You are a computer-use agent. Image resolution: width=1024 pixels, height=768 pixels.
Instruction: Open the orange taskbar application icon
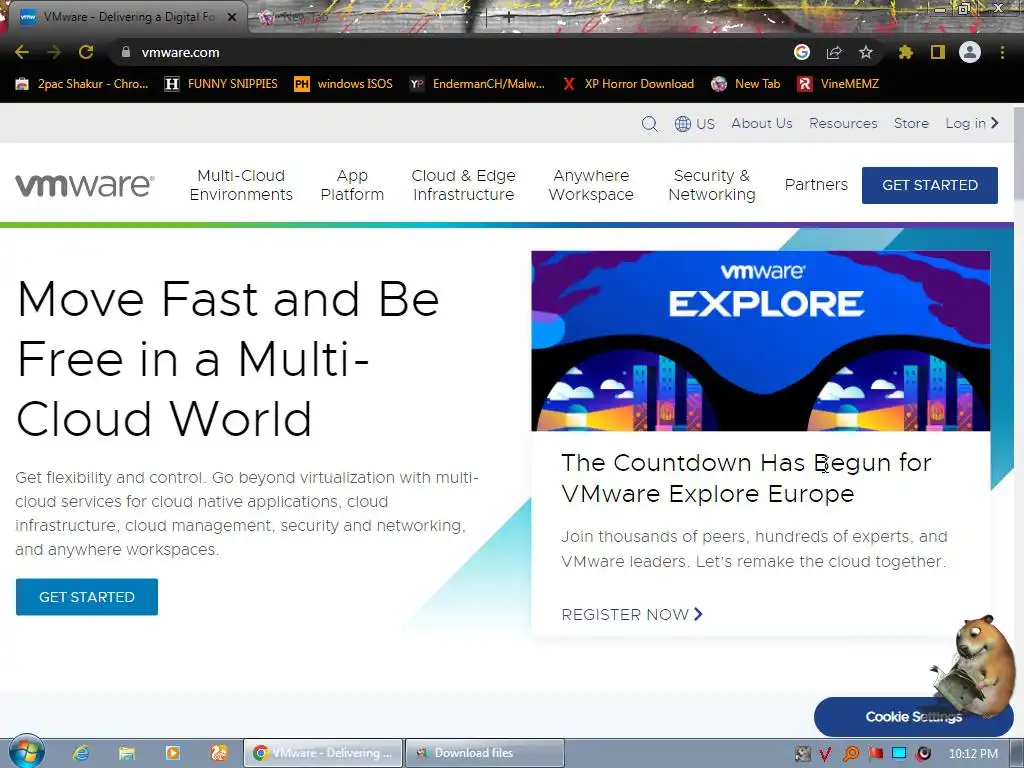tap(219, 753)
